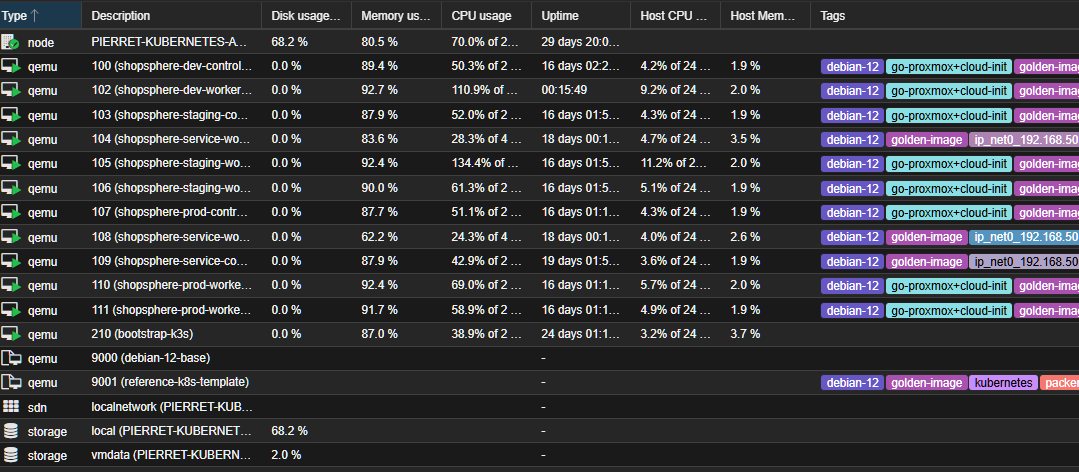Open row 102 shopsphere-dev-worker

(x=540, y=91)
